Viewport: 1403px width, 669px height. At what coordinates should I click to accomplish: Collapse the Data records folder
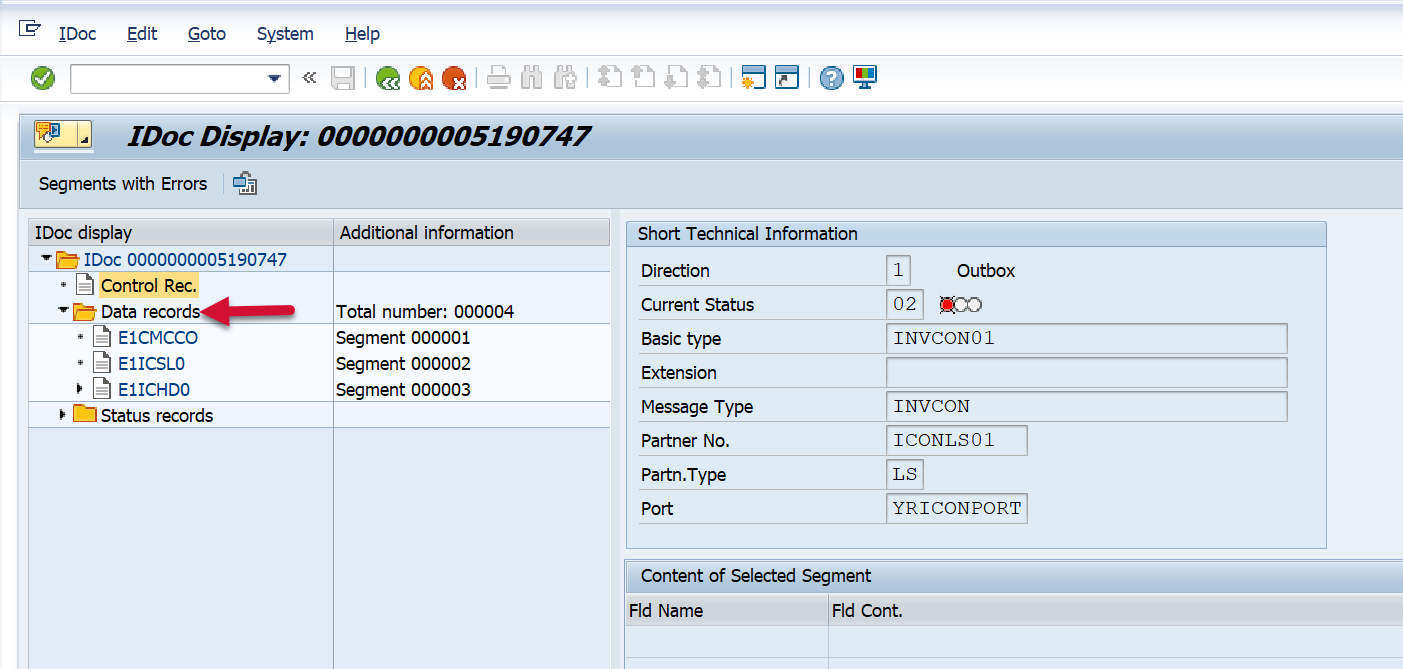click(x=63, y=311)
